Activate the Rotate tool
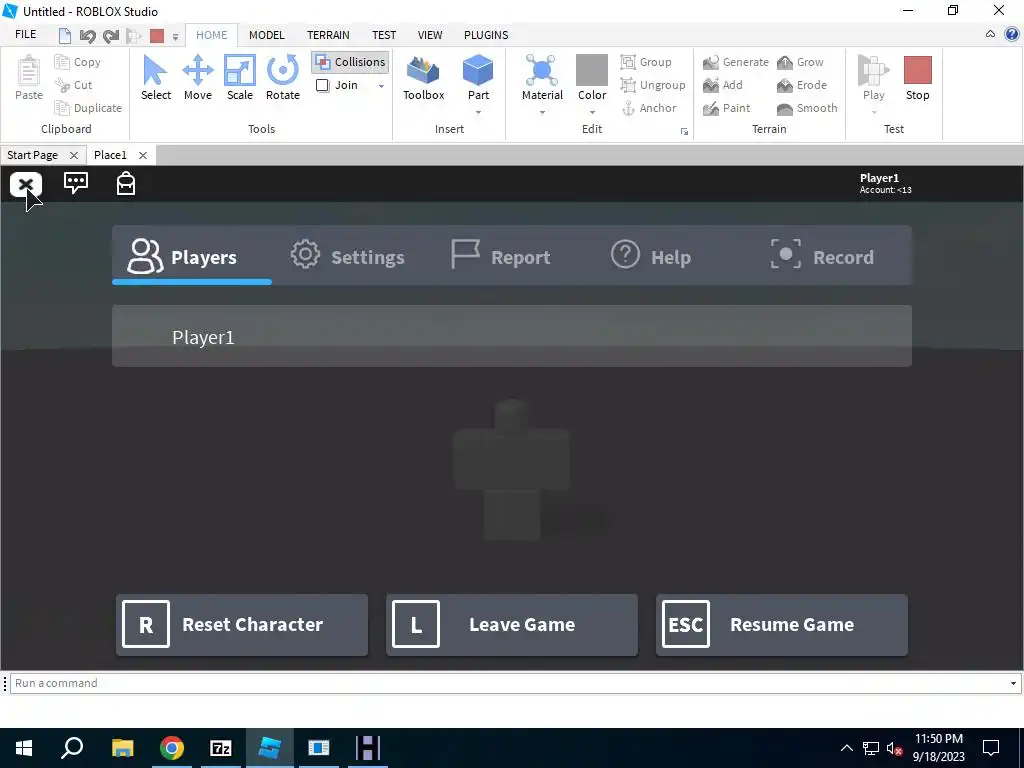Viewport: 1024px width, 768px height. tap(283, 78)
